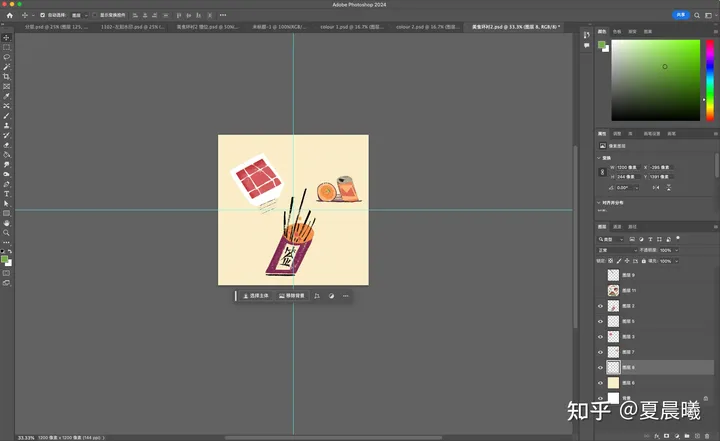Screen dimensions: 720x441
Task: Flip vertical in Properties panel
Action: pyautogui.click(x=669, y=187)
